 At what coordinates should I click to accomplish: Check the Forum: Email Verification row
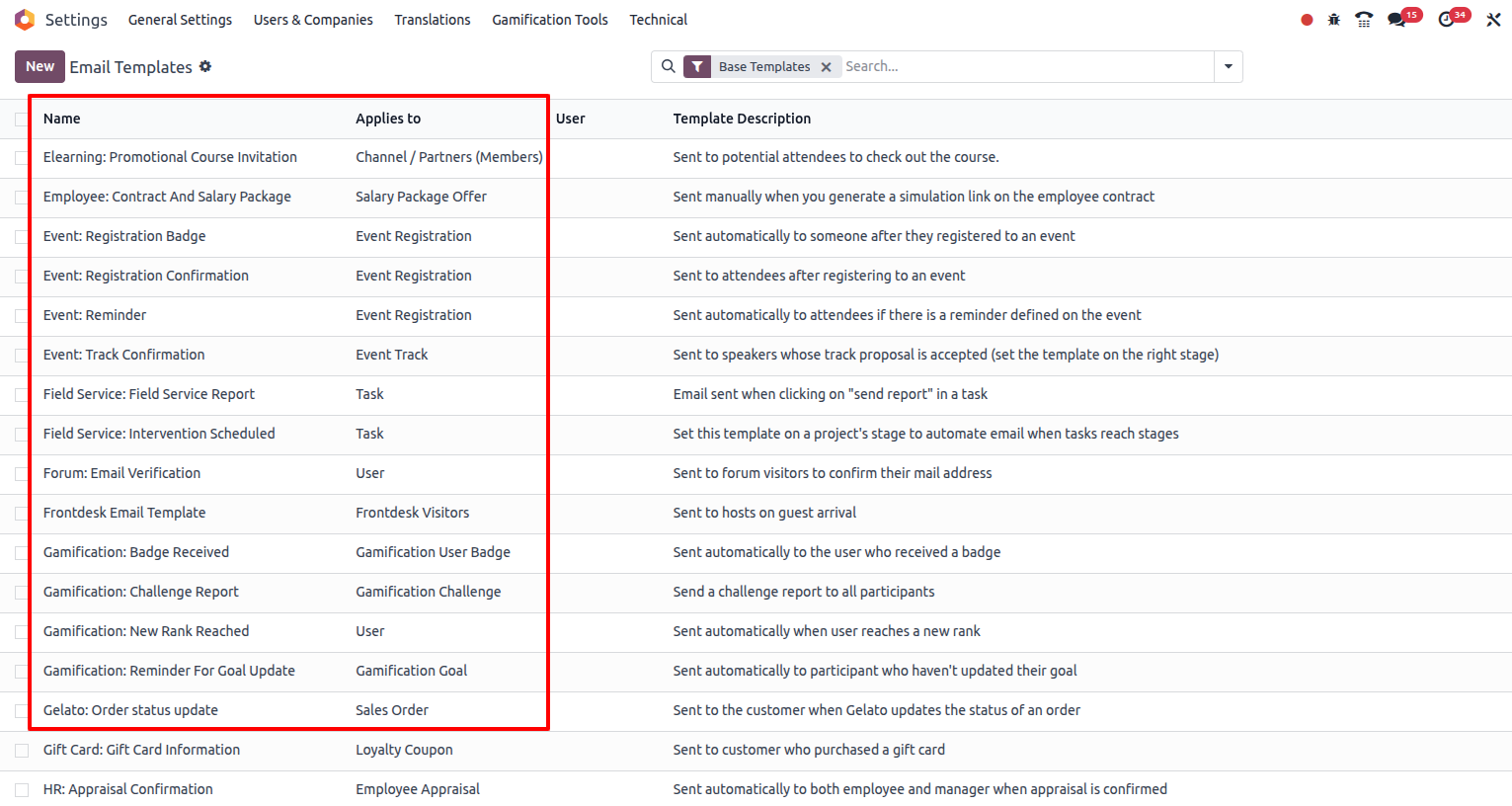[22, 474]
